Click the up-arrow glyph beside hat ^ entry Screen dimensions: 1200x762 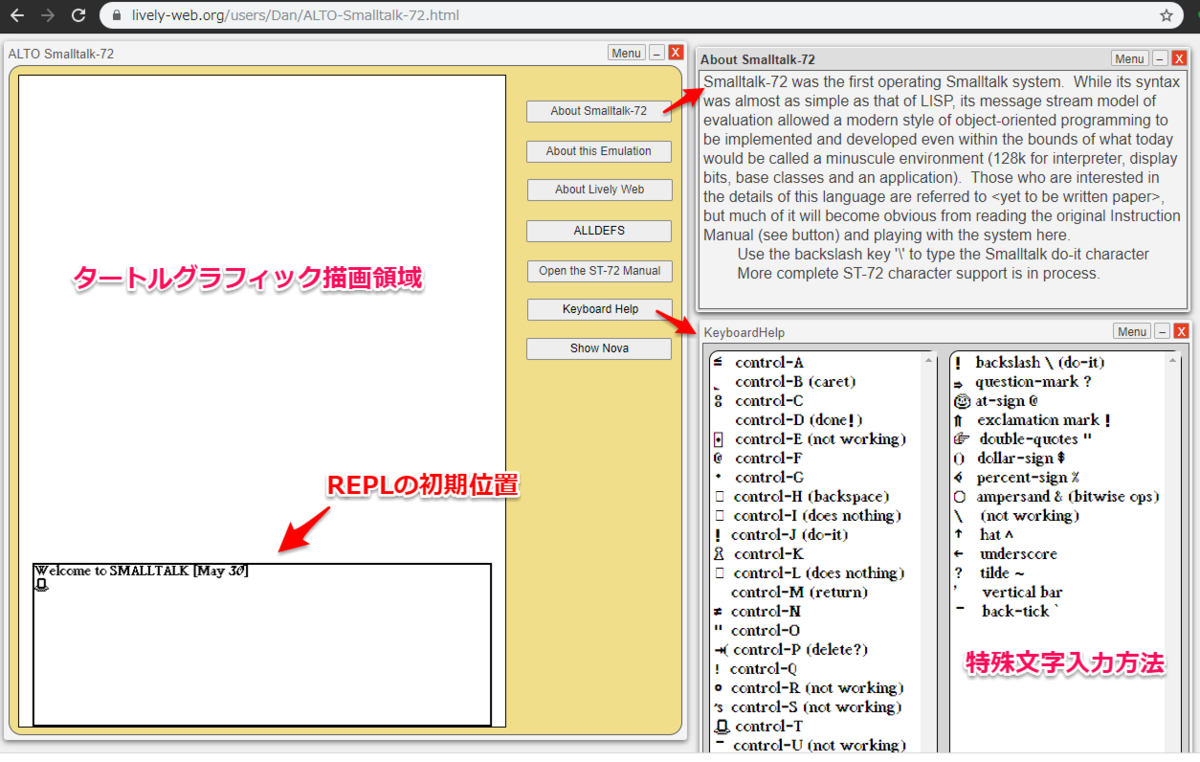pyautogui.click(x=958, y=534)
